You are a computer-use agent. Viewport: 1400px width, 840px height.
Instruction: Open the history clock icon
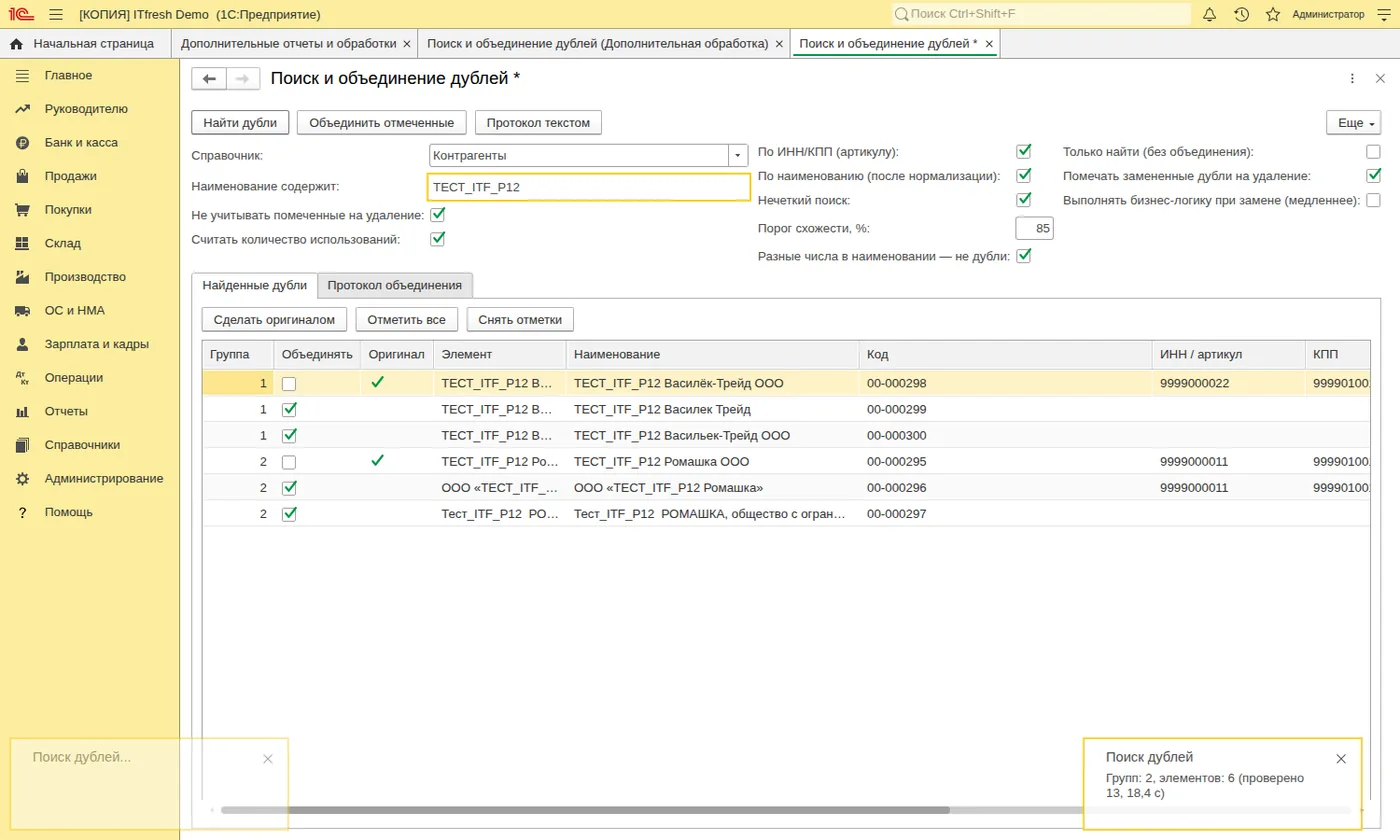click(x=1241, y=14)
